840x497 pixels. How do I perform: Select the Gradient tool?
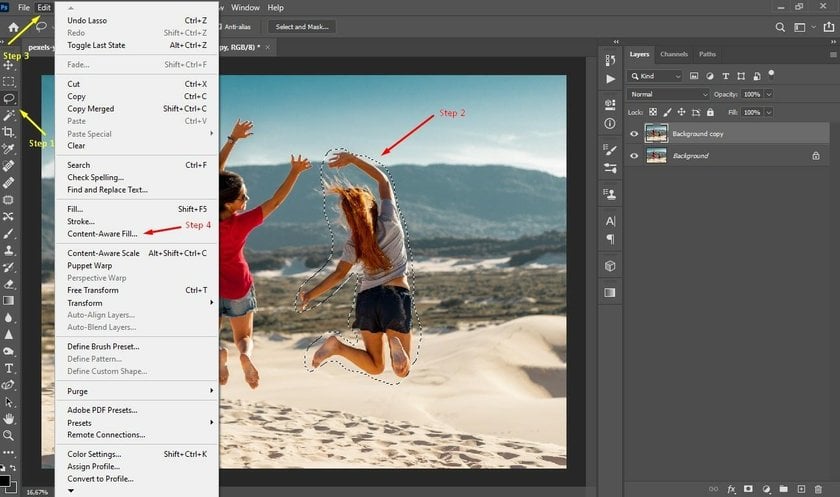9,300
